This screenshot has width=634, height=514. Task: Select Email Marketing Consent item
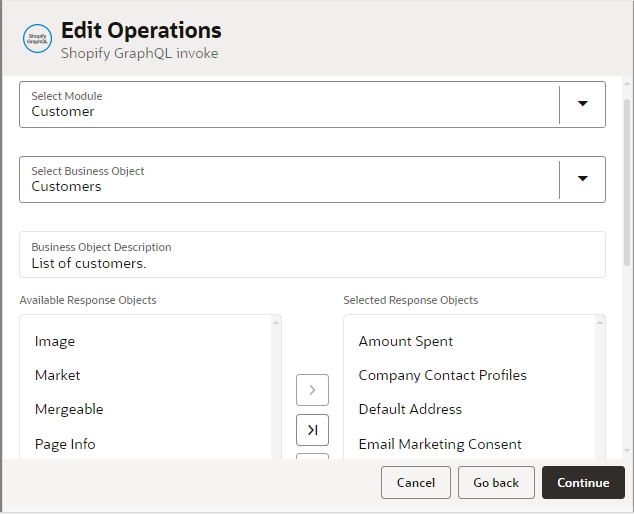pyautogui.click(x=440, y=444)
